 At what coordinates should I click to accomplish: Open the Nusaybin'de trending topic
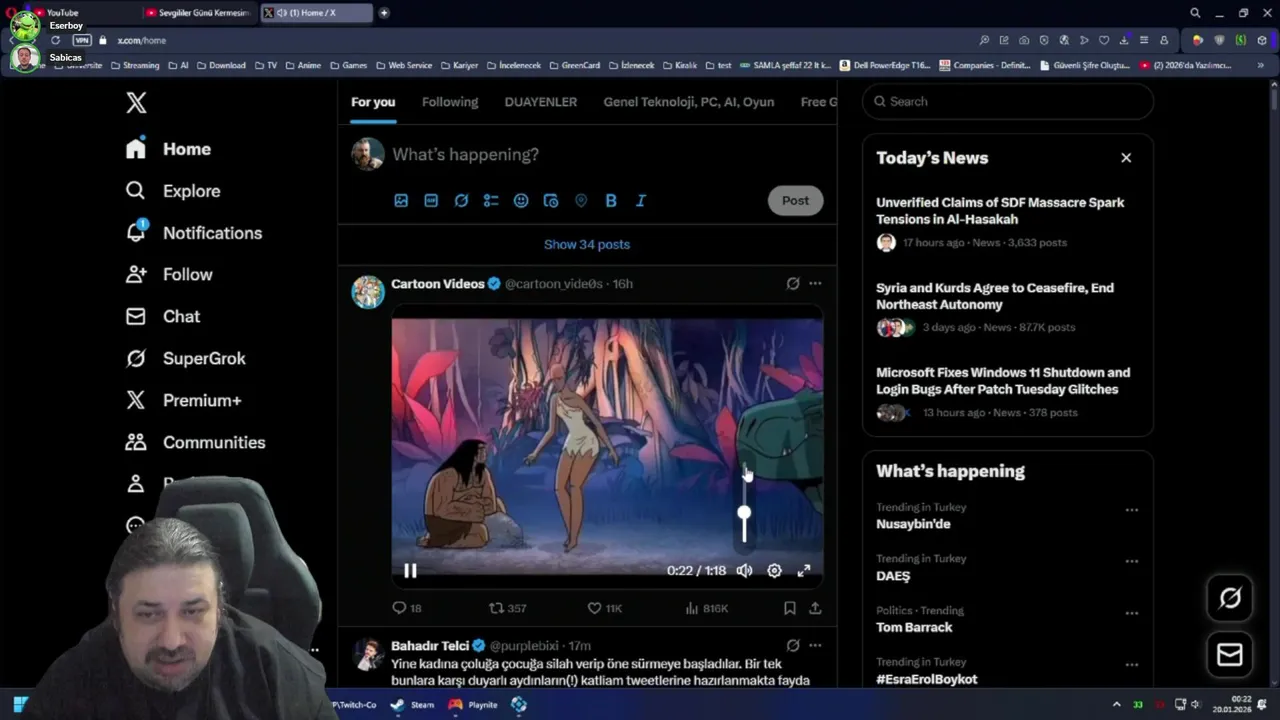pos(913,524)
